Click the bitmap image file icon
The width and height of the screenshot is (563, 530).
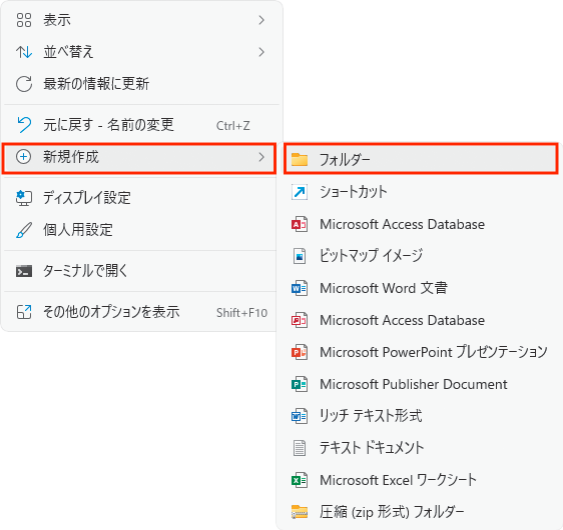299,256
